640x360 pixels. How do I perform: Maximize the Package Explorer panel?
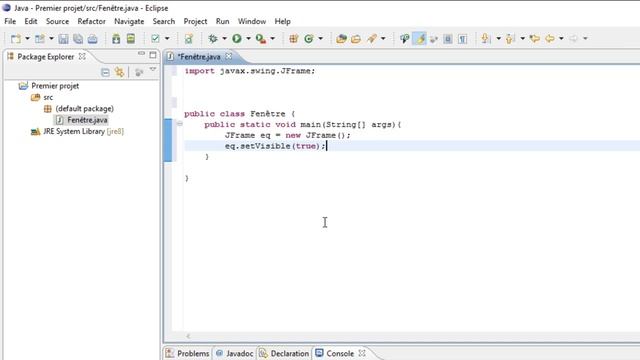click(x=153, y=55)
